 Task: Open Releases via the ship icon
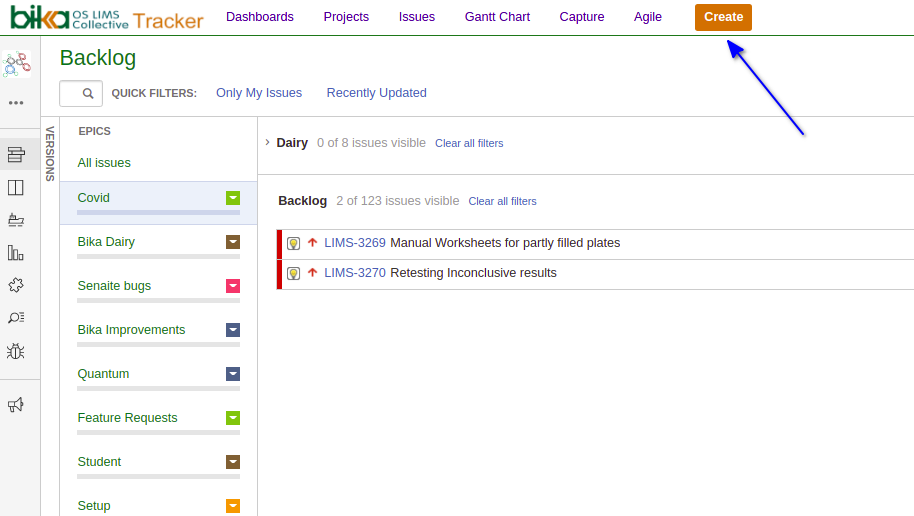click(x=16, y=220)
